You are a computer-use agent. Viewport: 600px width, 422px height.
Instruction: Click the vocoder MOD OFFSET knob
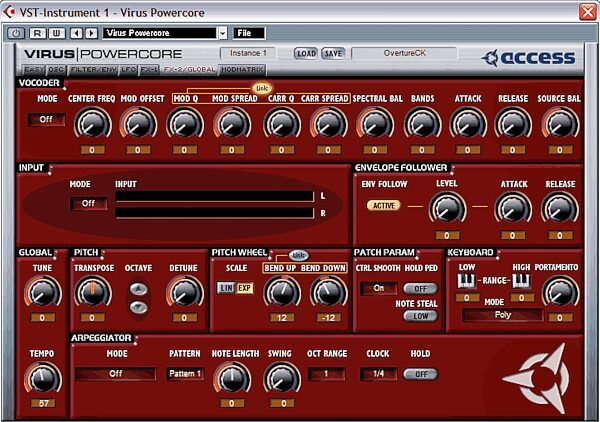tap(138, 124)
